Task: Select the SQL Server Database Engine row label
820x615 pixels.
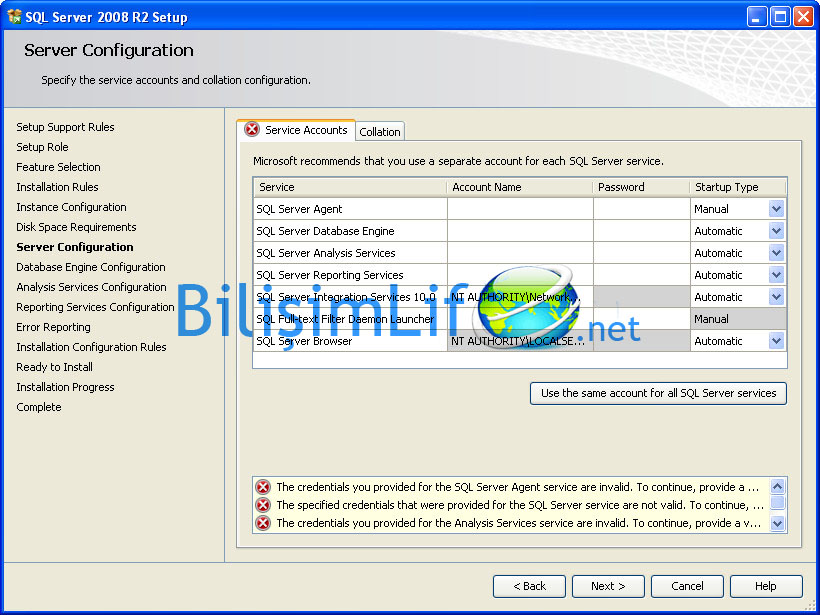Action: [x=325, y=231]
